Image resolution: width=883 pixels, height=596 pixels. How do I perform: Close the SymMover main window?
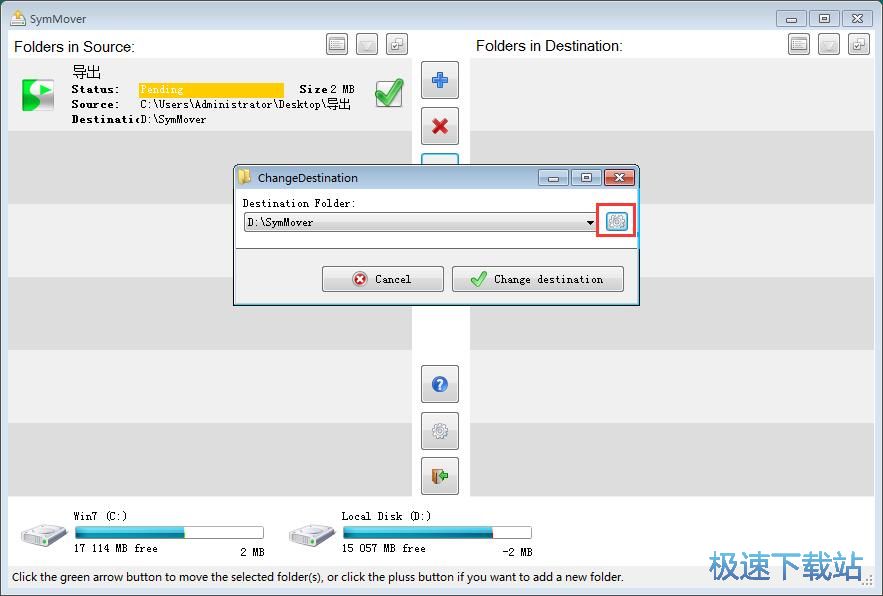(857, 19)
